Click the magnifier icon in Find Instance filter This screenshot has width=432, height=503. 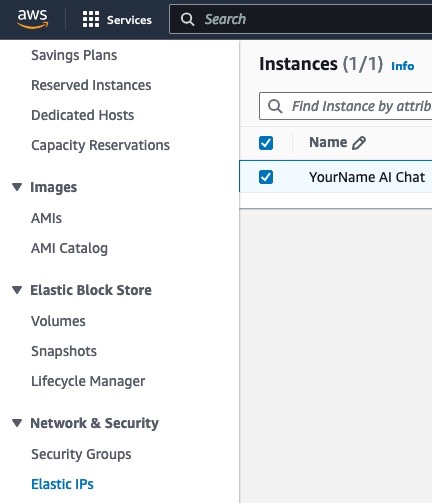pos(275,106)
